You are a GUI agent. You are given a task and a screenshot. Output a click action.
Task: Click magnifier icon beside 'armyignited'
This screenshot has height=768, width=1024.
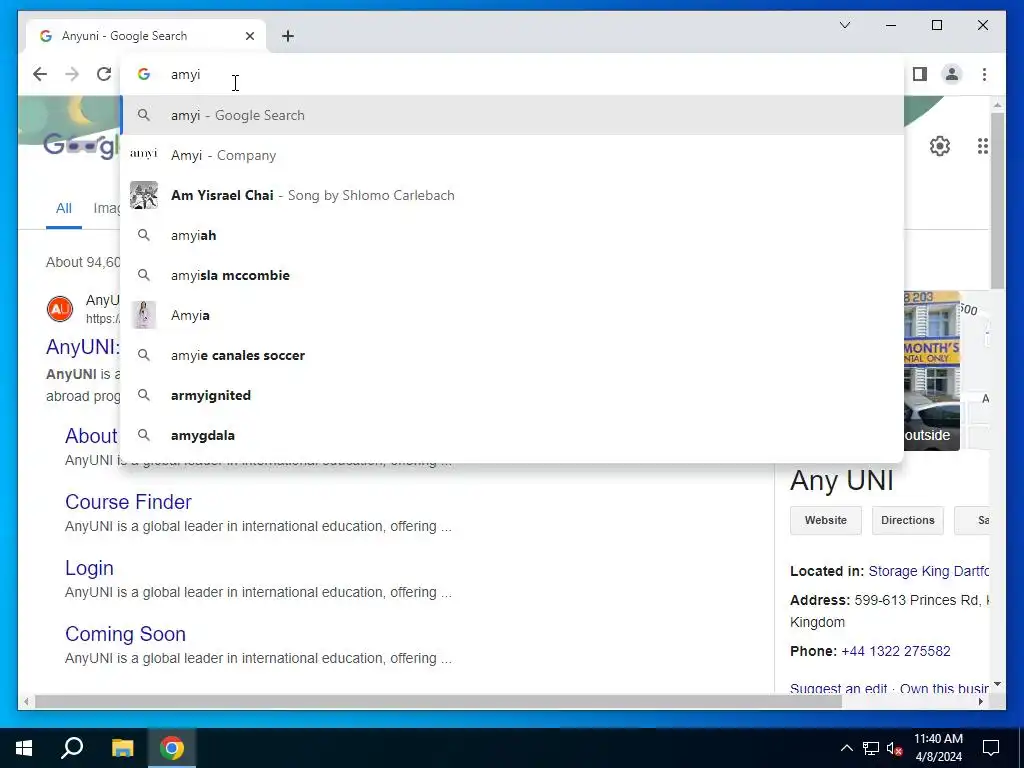coord(144,395)
